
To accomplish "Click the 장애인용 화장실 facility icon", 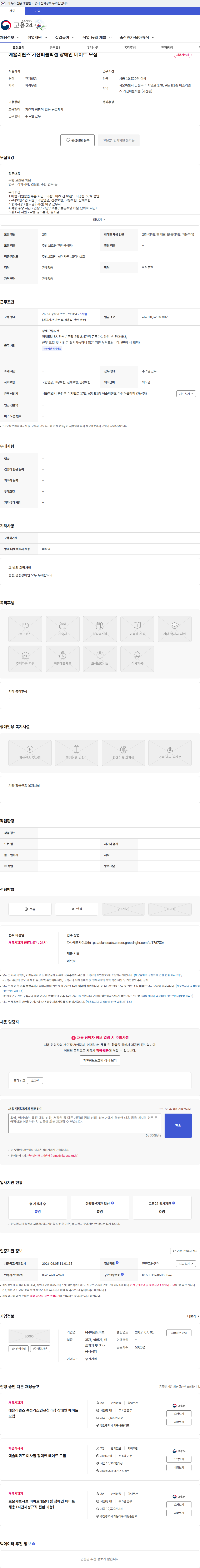I will 123,753.
